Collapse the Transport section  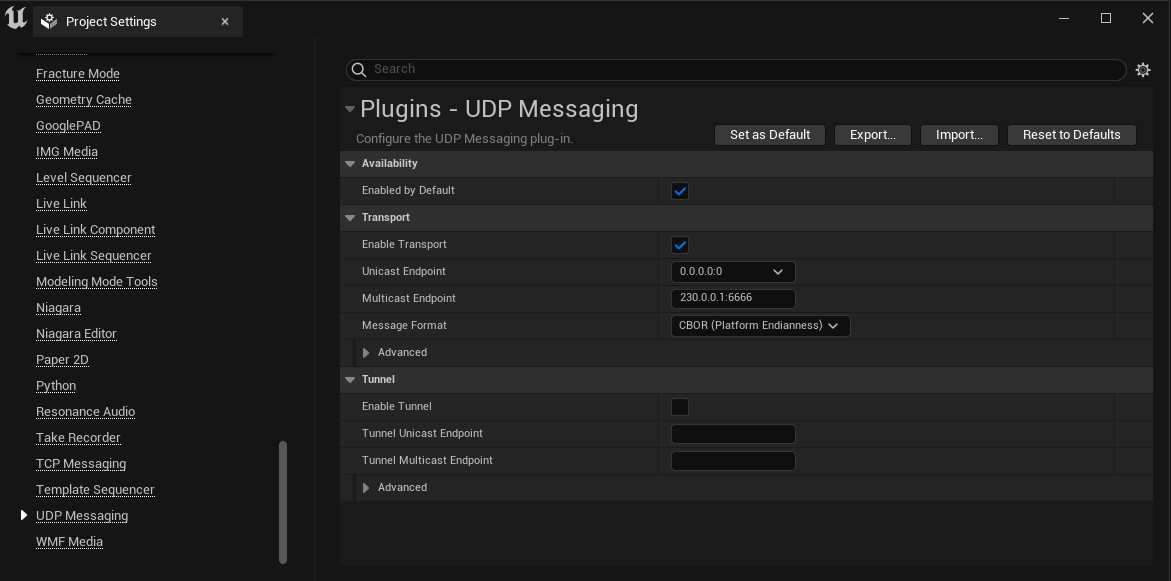[x=350, y=217]
